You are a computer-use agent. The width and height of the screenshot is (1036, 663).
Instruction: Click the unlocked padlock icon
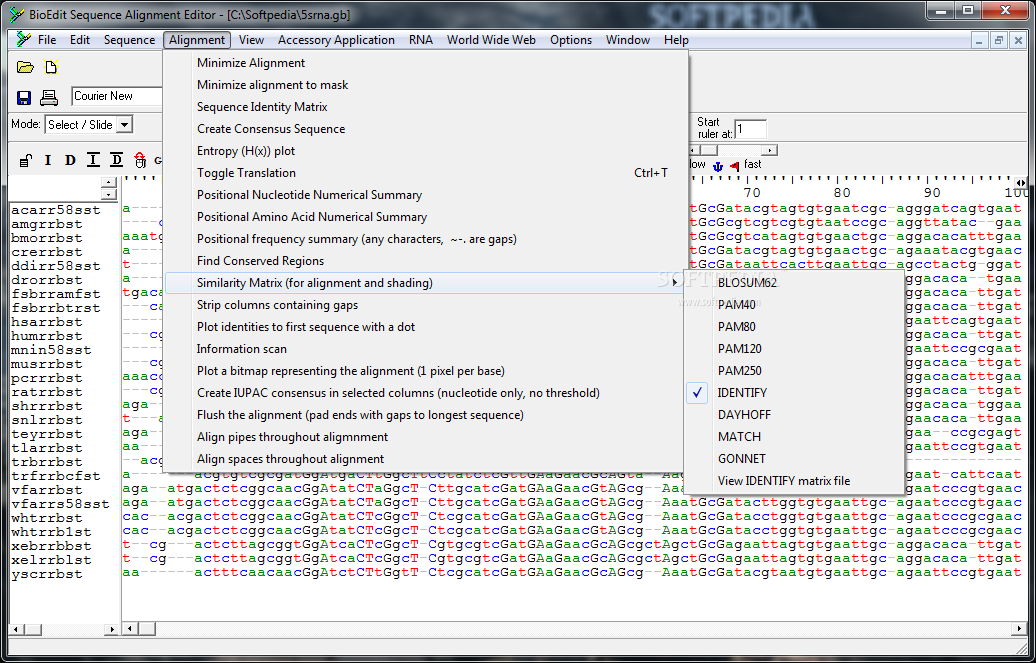point(26,160)
